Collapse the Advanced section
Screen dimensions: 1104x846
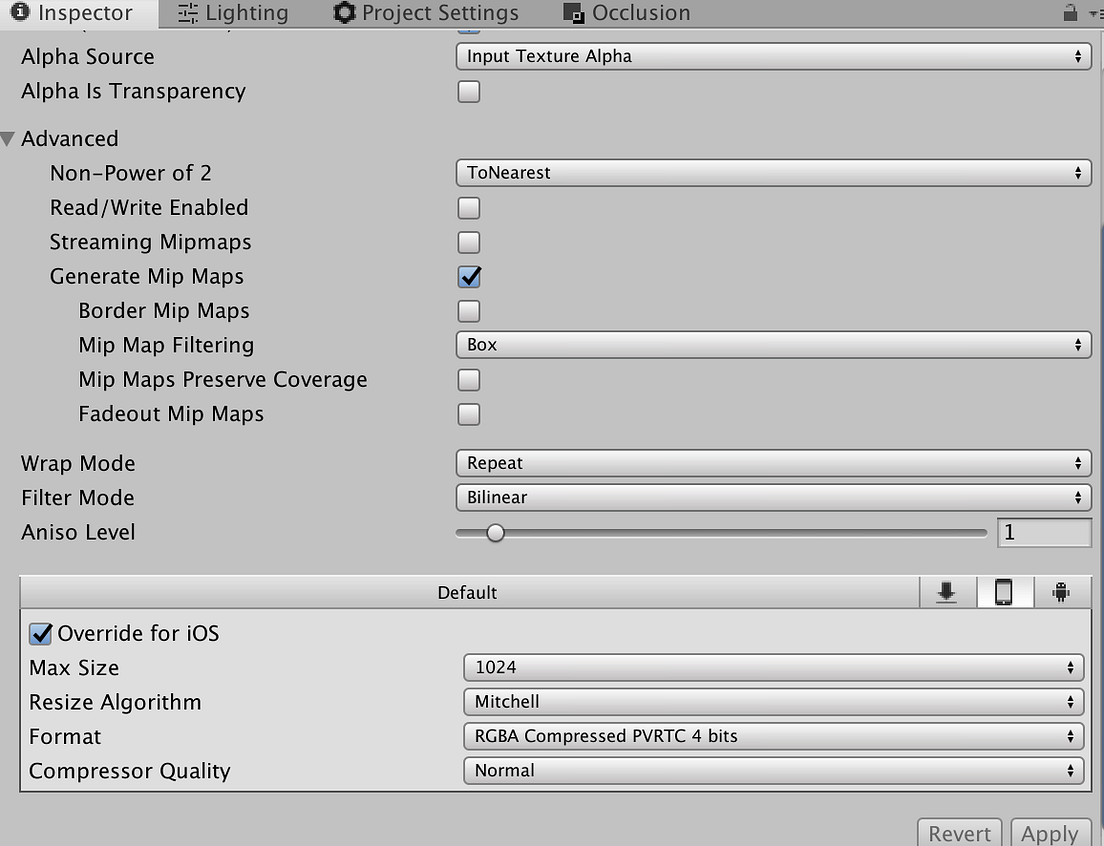click(8, 138)
